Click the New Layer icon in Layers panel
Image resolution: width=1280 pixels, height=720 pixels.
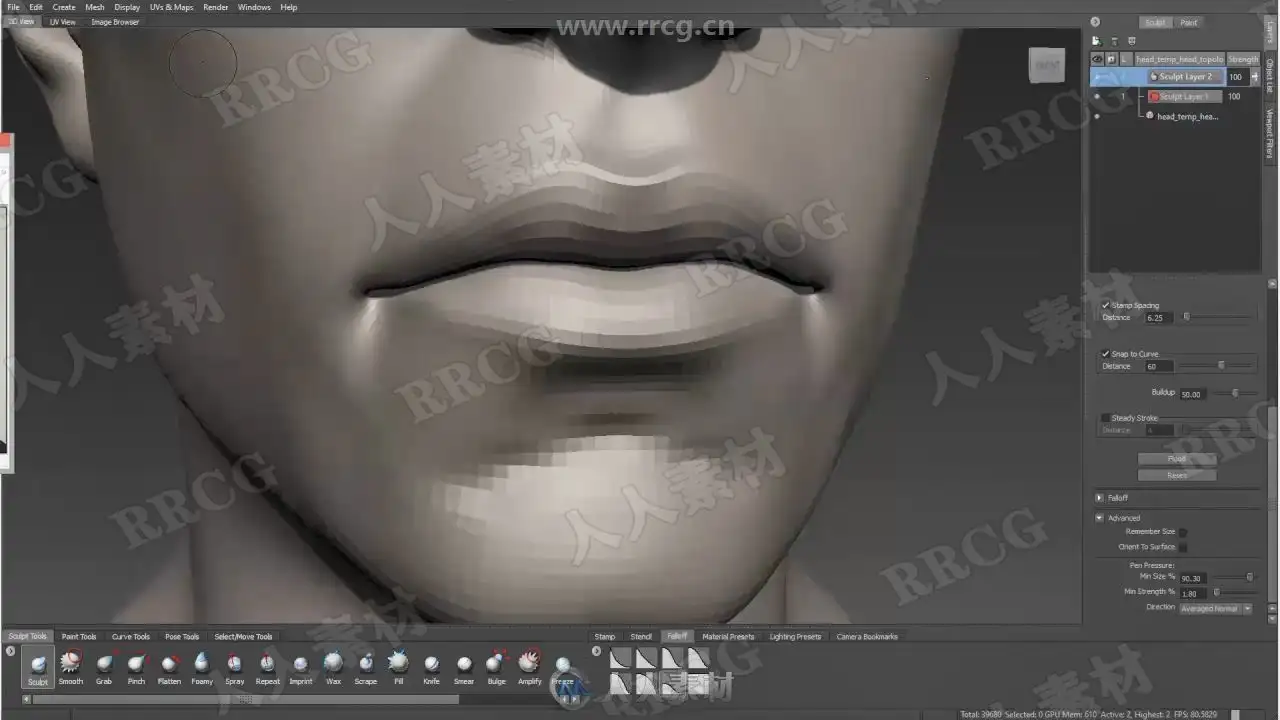click(x=1096, y=41)
